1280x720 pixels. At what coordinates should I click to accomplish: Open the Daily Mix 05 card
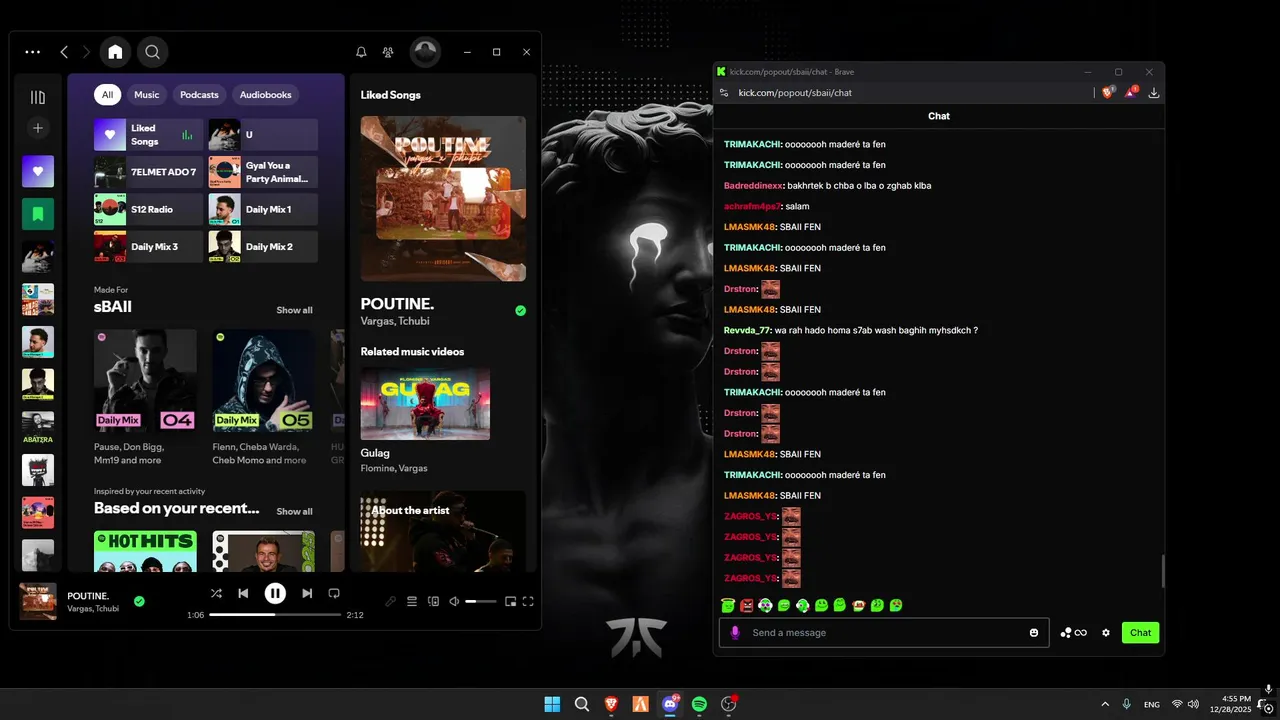[264, 398]
